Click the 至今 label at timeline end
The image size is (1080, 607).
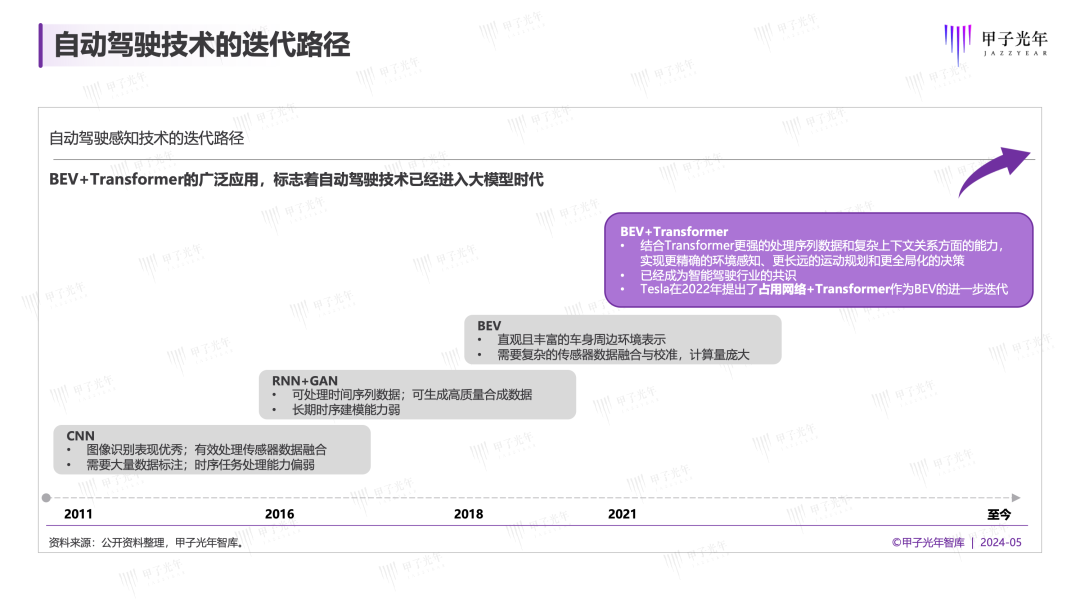click(999, 514)
